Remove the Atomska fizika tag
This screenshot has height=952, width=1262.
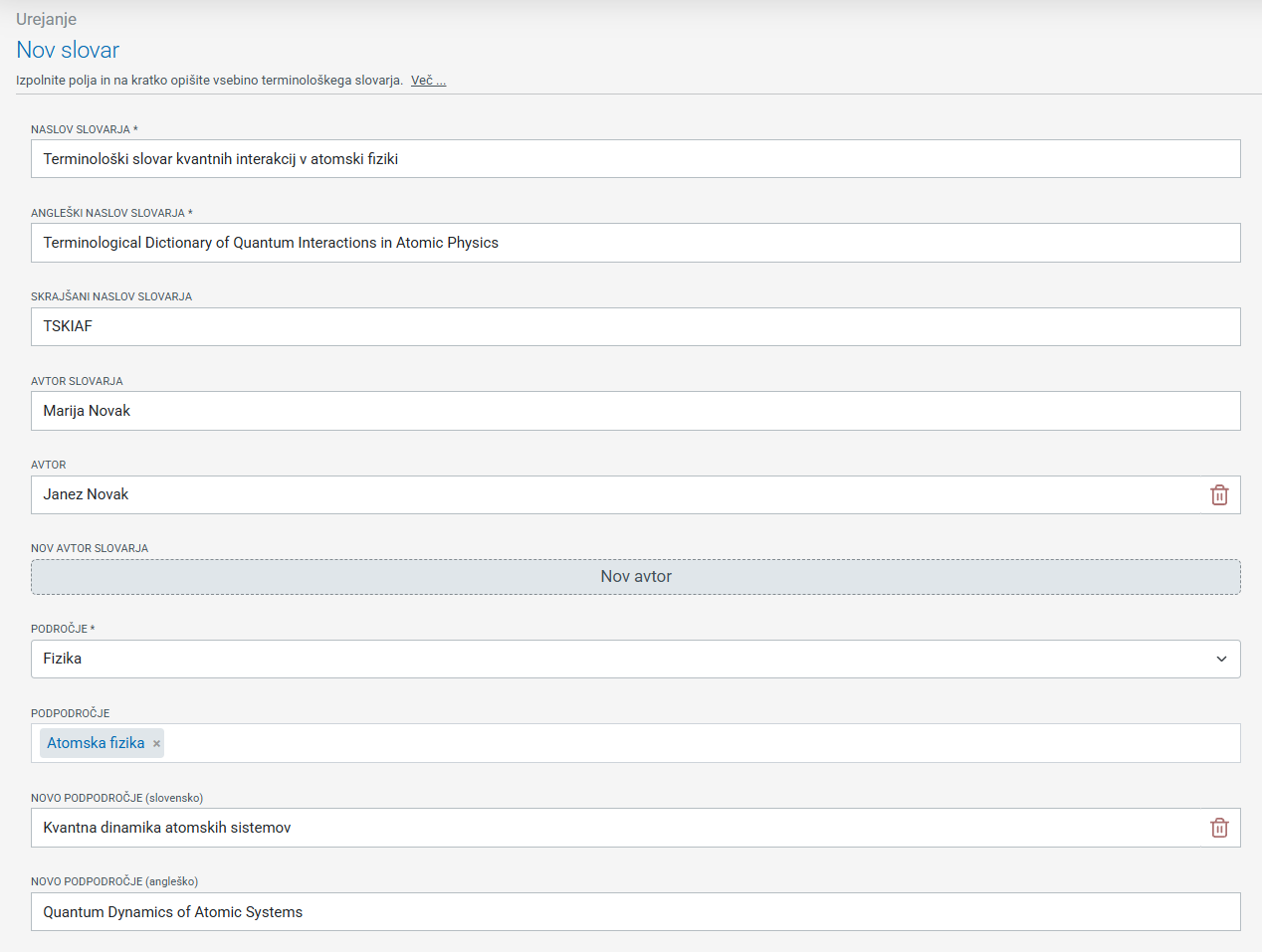point(156,743)
